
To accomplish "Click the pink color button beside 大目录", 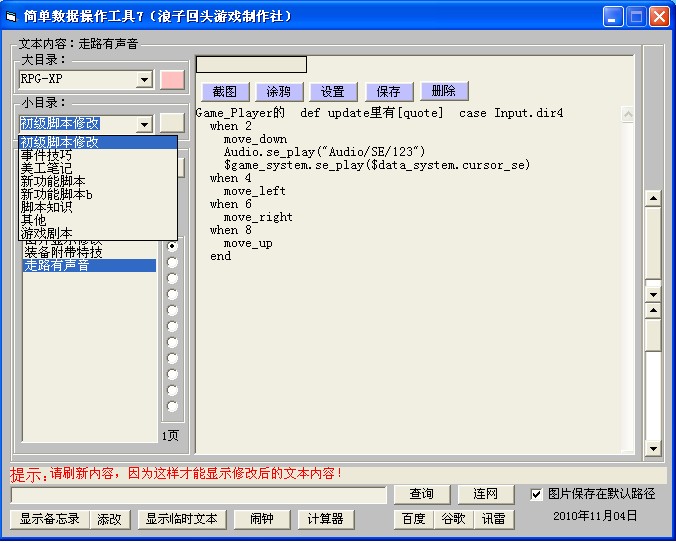I will pos(172,80).
